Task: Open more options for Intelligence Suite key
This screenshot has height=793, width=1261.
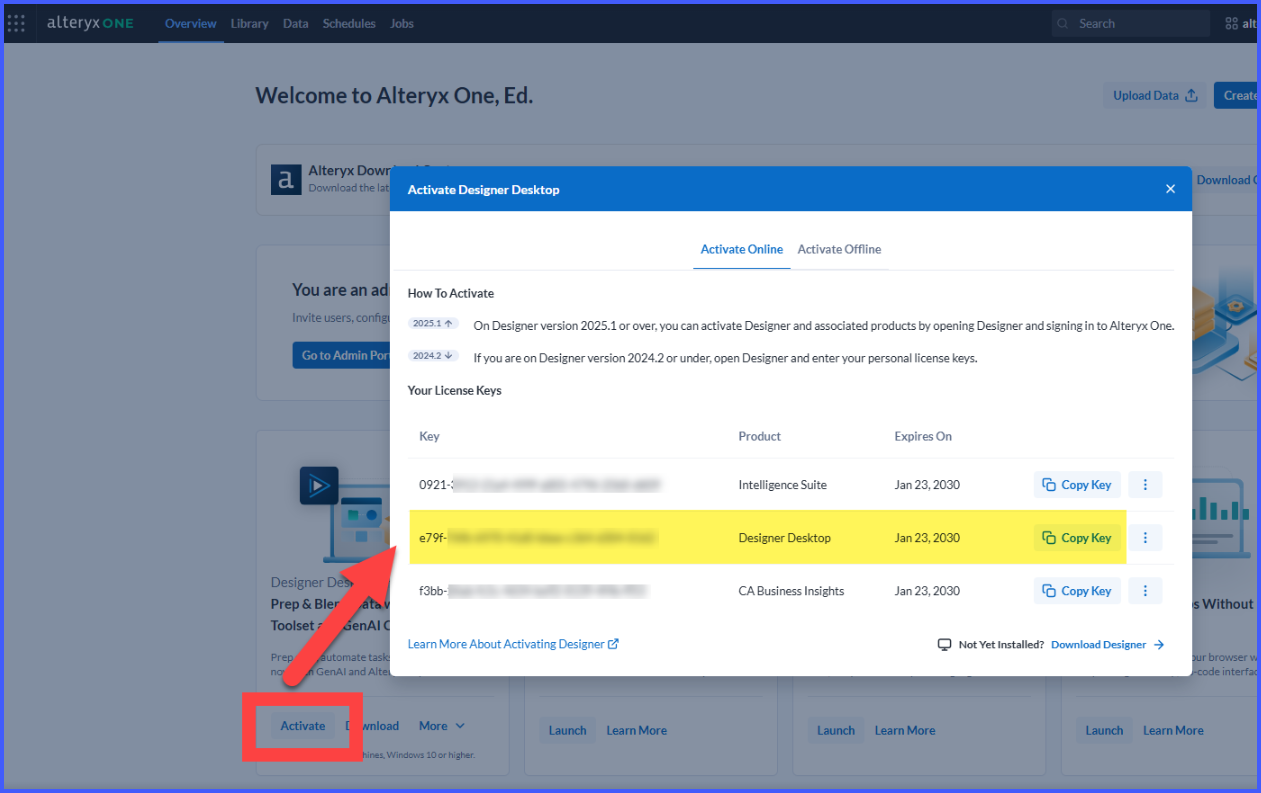Action: pos(1145,484)
